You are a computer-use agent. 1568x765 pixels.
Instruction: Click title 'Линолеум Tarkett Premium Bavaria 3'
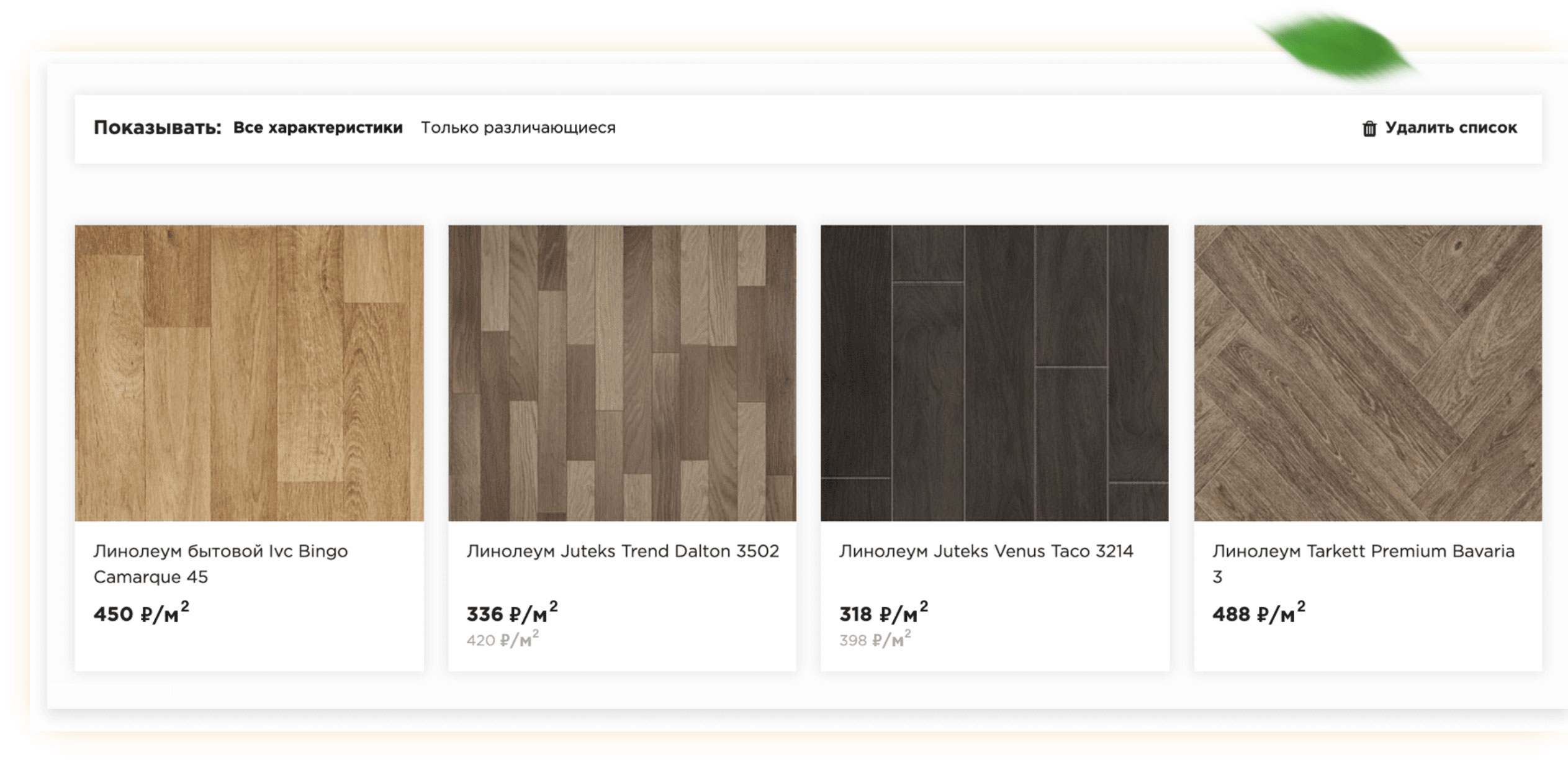tap(1363, 551)
